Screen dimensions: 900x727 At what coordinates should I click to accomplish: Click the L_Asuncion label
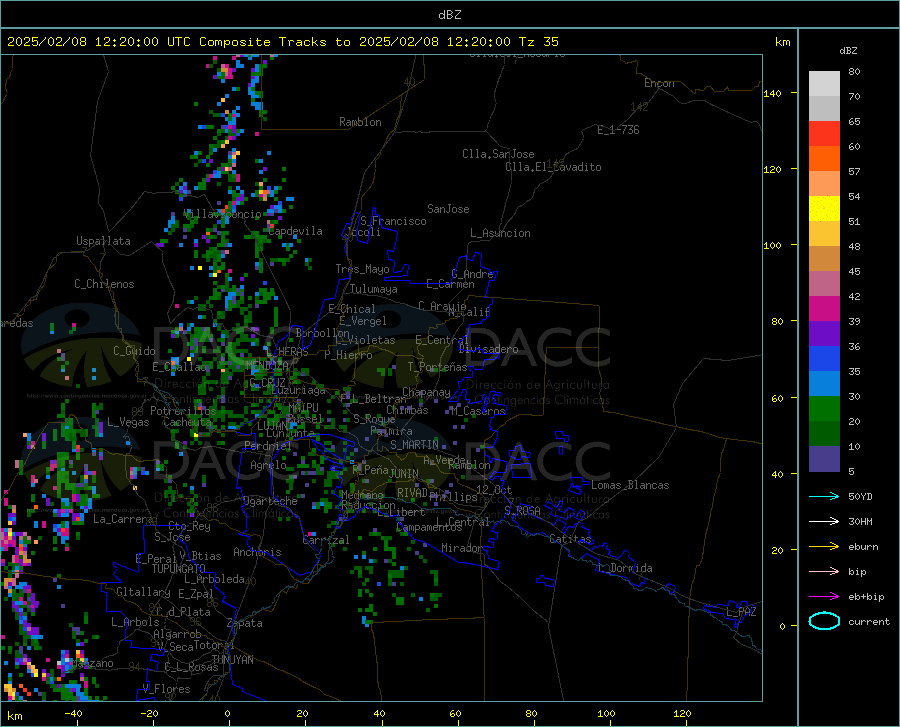500,233
